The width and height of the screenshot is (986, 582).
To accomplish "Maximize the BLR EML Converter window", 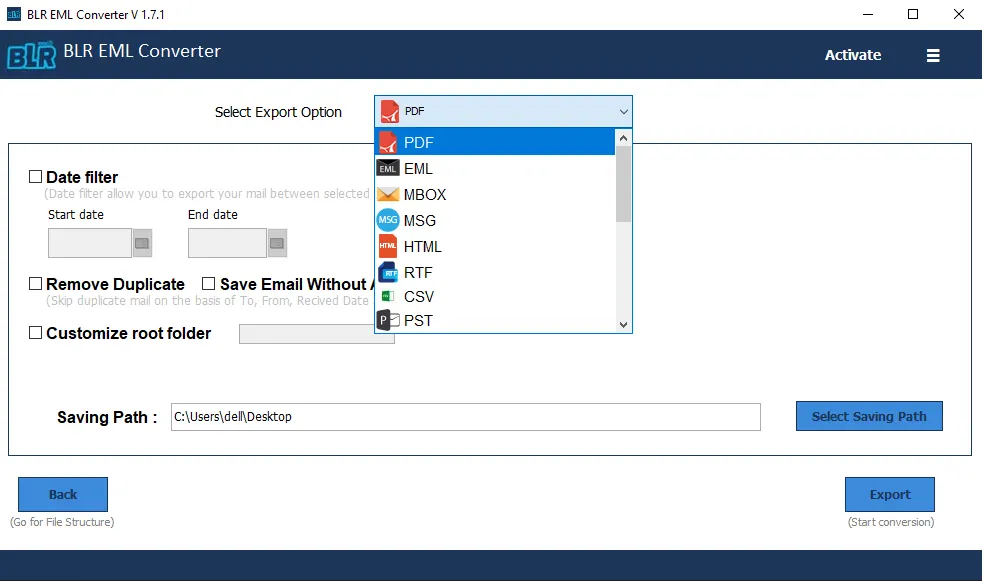I will click(913, 14).
